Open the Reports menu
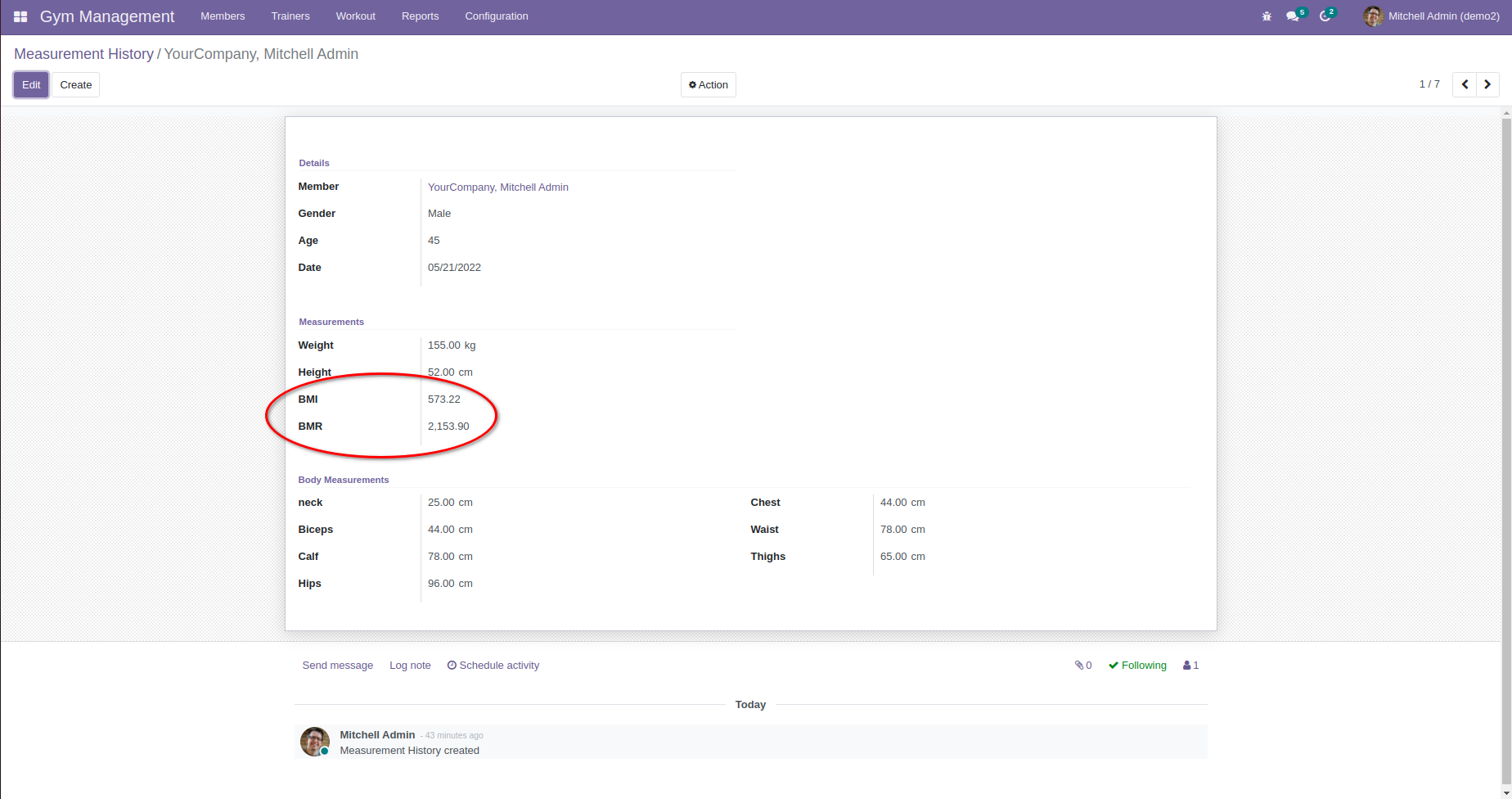This screenshot has height=799, width=1512. 421,16
